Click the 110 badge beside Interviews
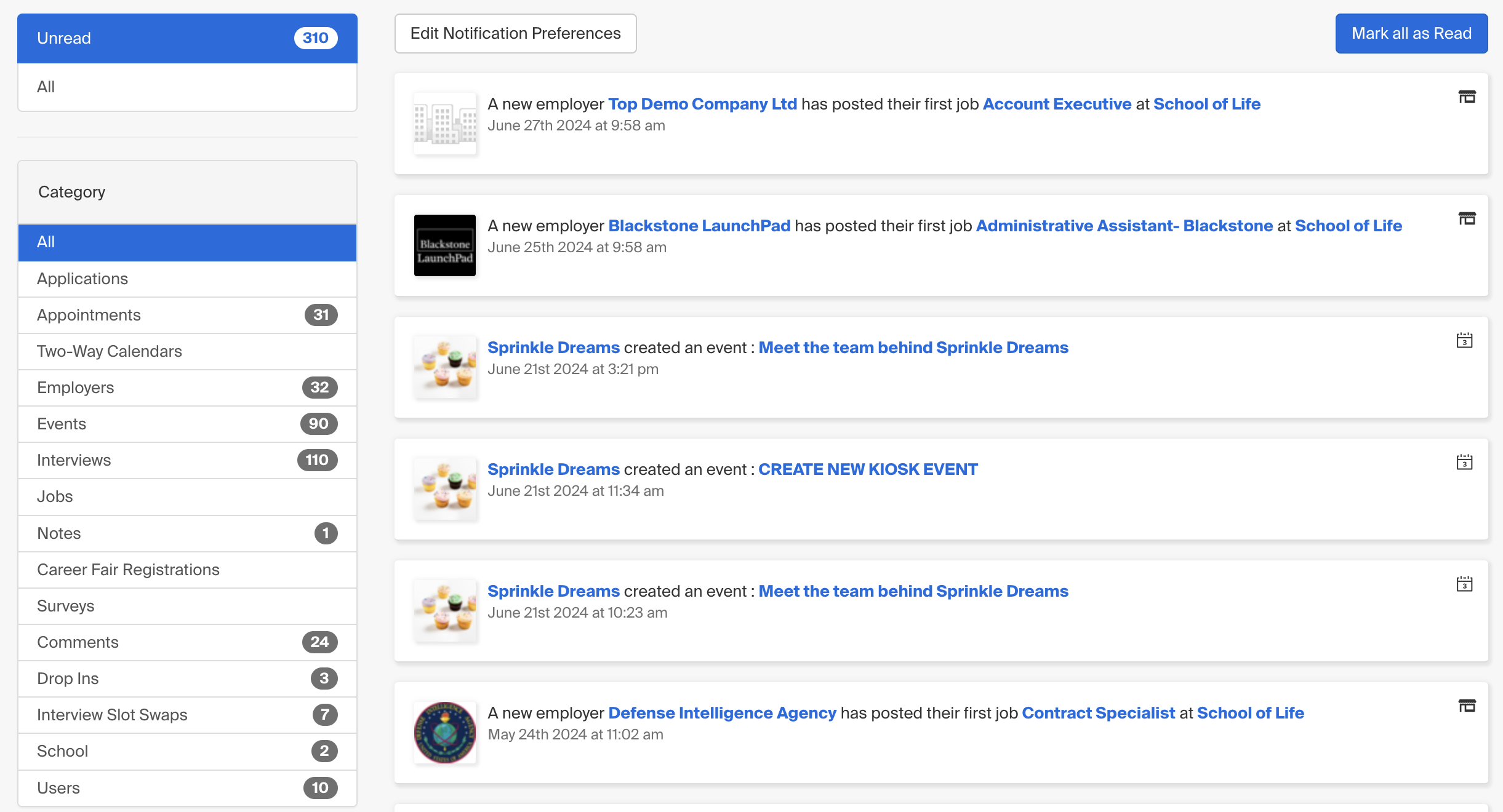This screenshot has height=812, width=1503. pyautogui.click(x=317, y=460)
